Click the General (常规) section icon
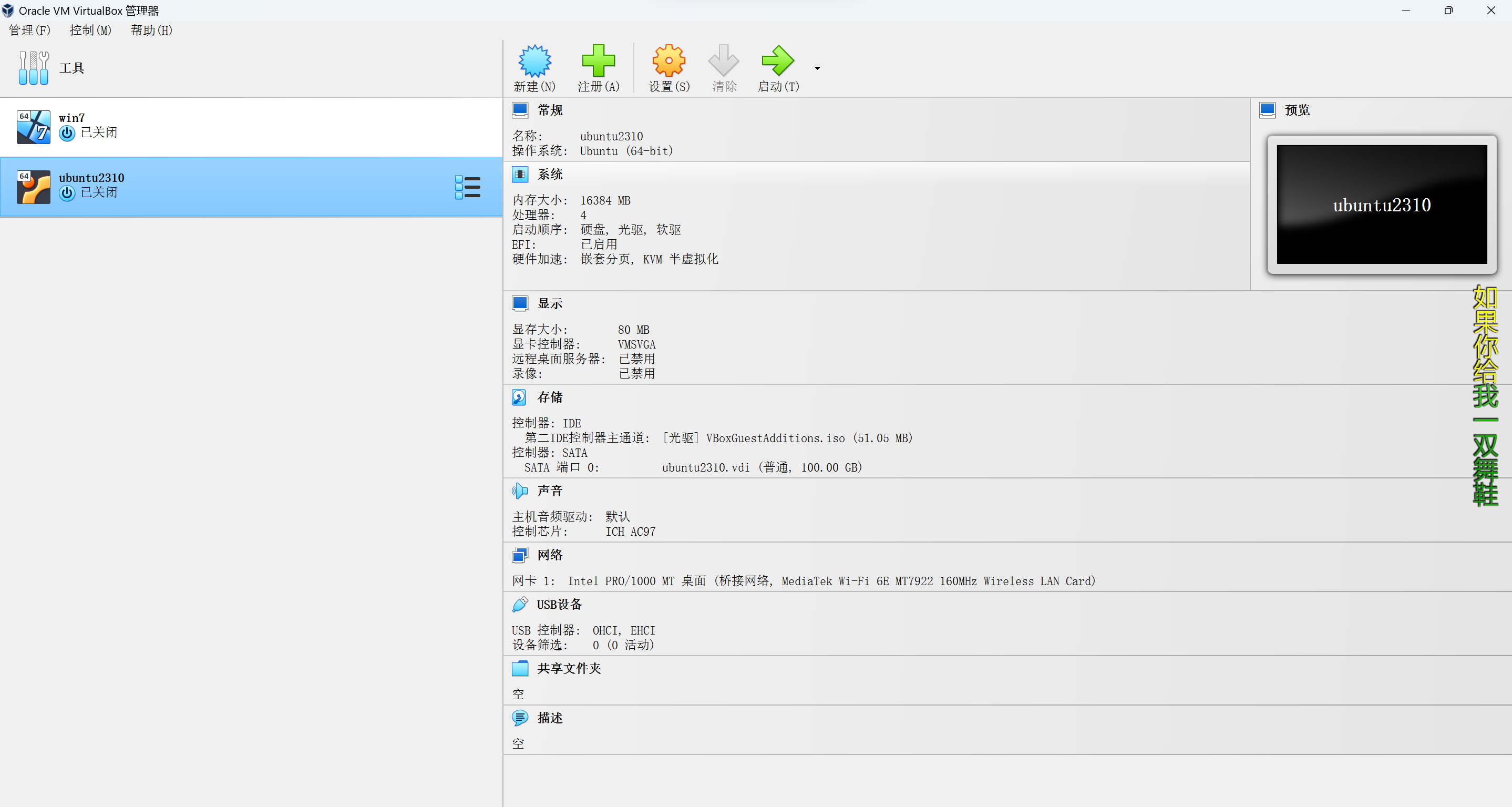 tap(520, 110)
